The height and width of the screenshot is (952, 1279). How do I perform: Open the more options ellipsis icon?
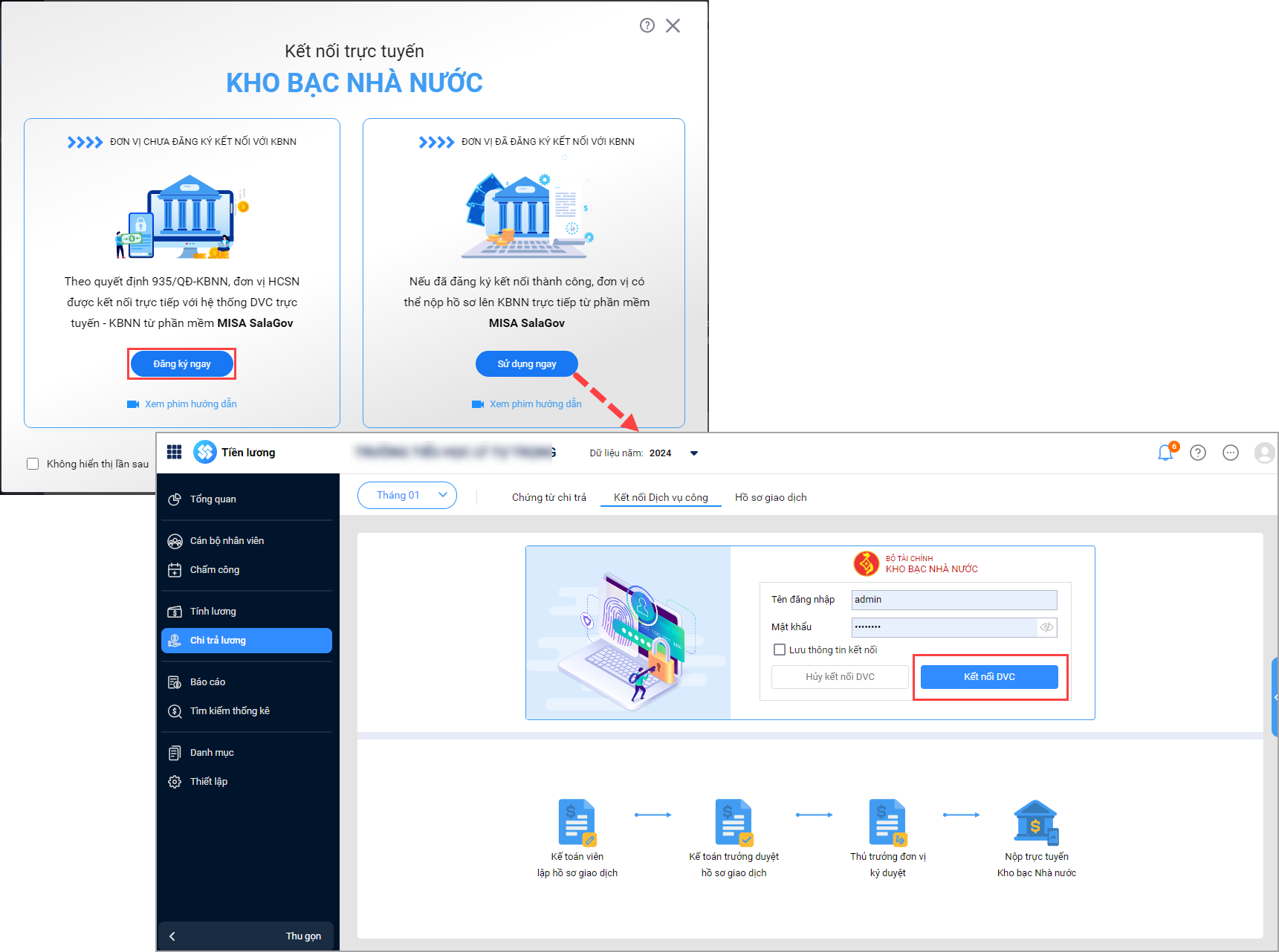click(x=1231, y=453)
